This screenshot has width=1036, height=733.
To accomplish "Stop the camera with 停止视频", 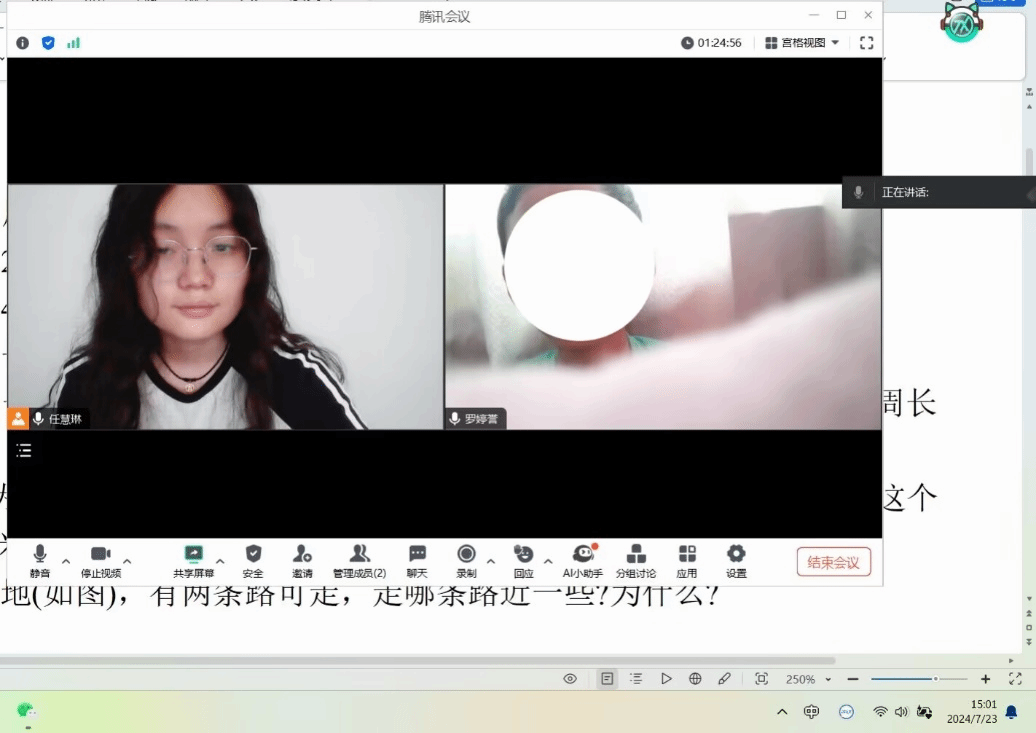I will [x=100, y=560].
